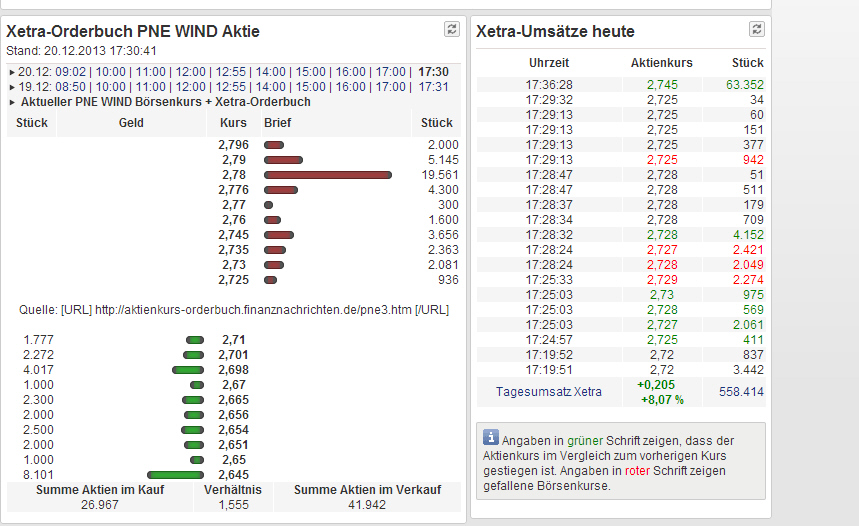Open 19.12 orderbook at 08:50

[71, 87]
